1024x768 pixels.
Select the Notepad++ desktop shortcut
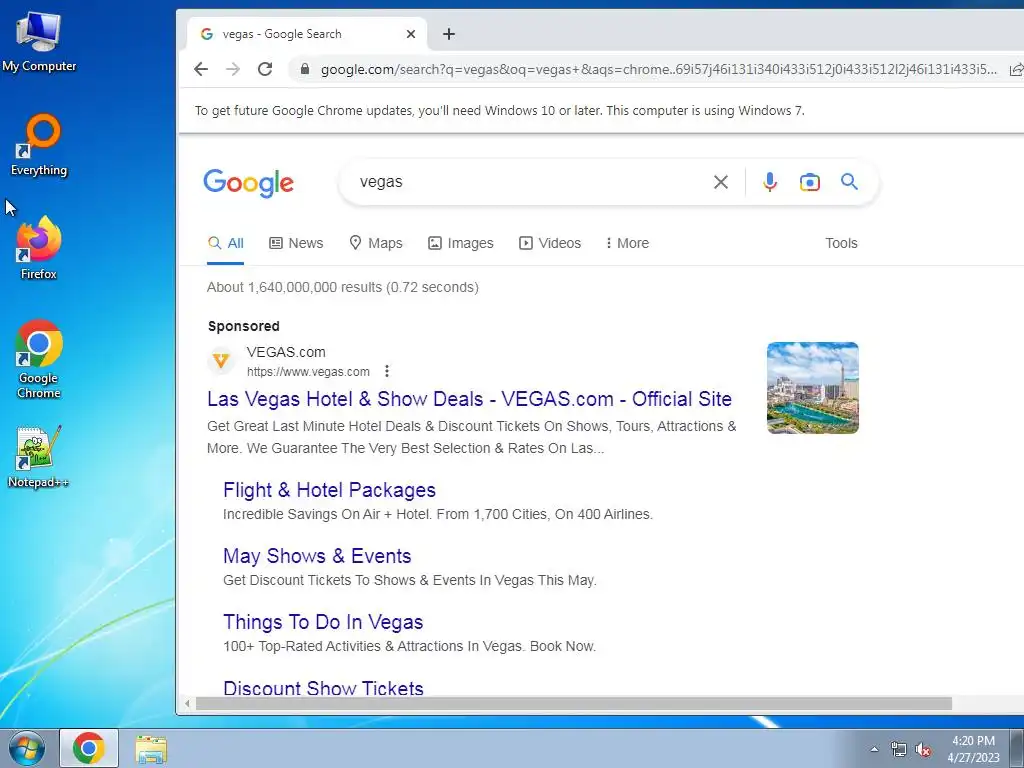click(39, 457)
